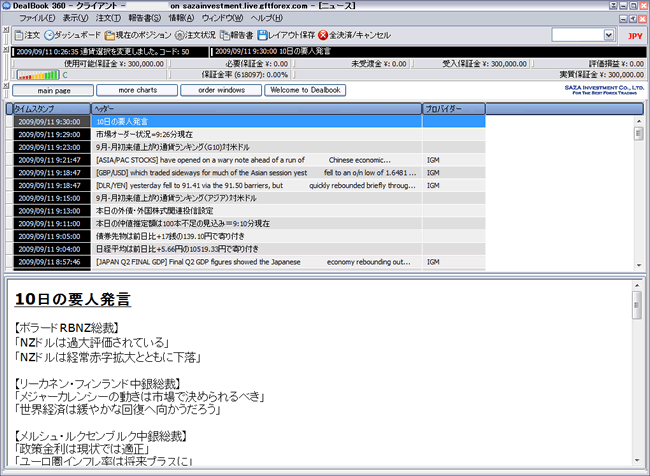
Task: Click the news list scrollbar thumb
Action: click(x=639, y=134)
